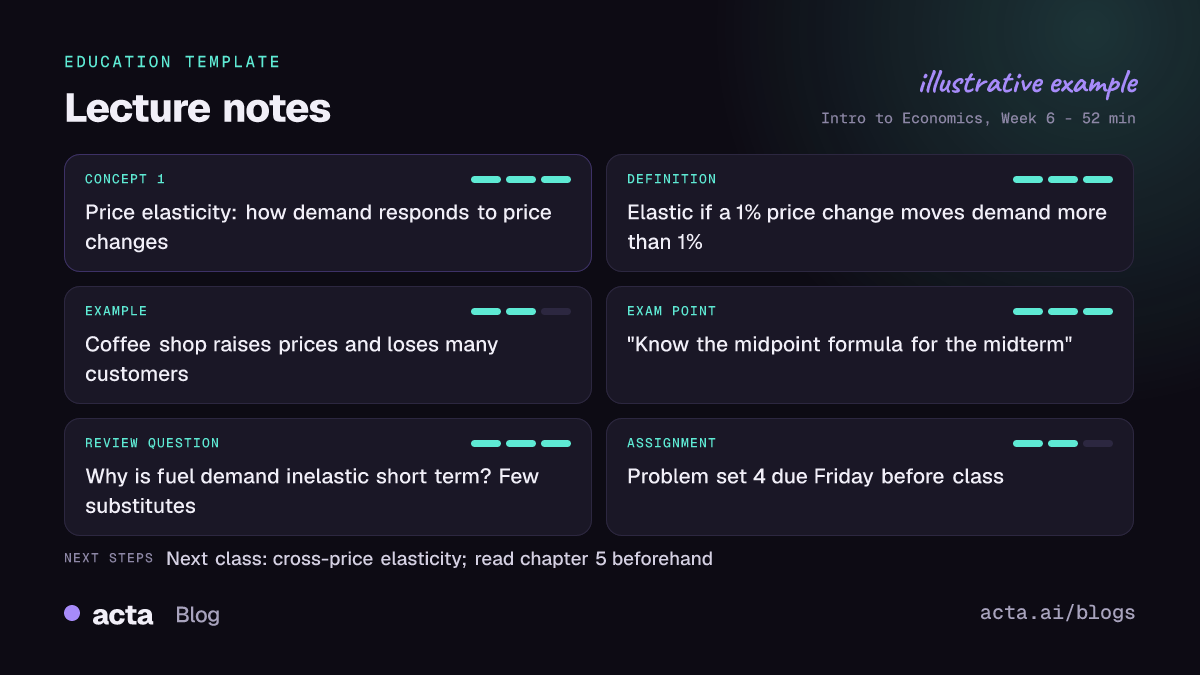Click the "NEXT STEPS" label
Viewport: 1200px width, 675px height.
(x=109, y=558)
